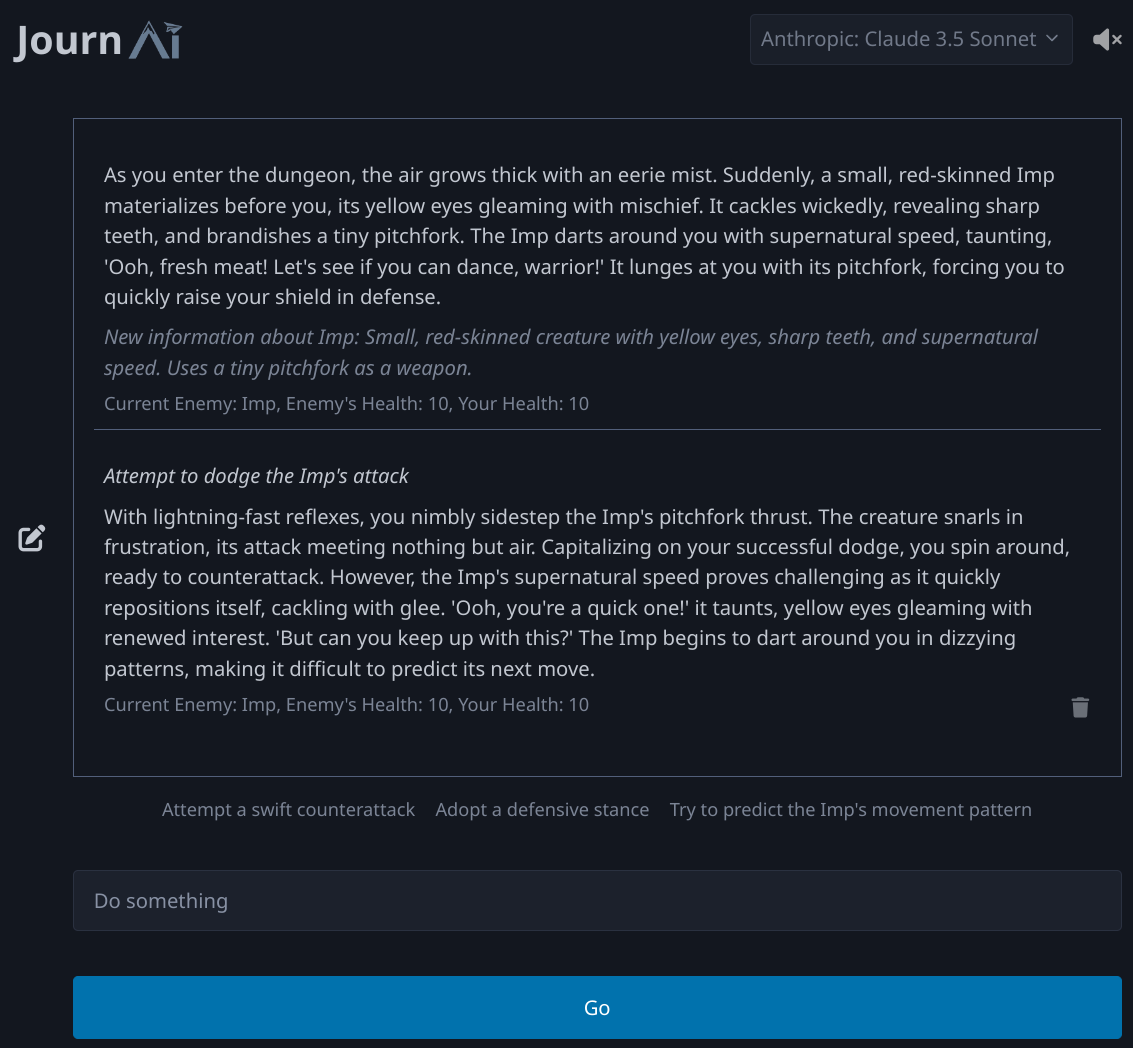Image resolution: width=1133 pixels, height=1048 pixels.
Task: Click the edit pencil icon in the sidebar
Action: tap(31, 538)
